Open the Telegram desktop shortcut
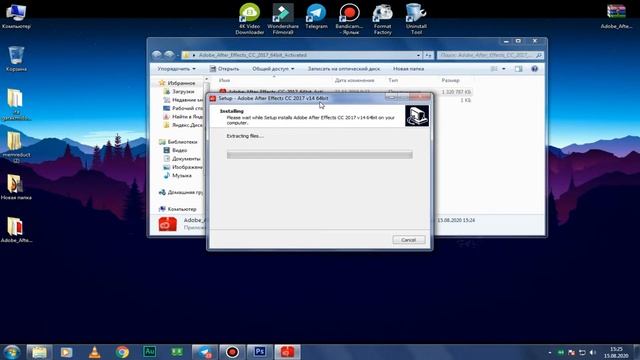This screenshot has width=640, height=360. tap(316, 16)
